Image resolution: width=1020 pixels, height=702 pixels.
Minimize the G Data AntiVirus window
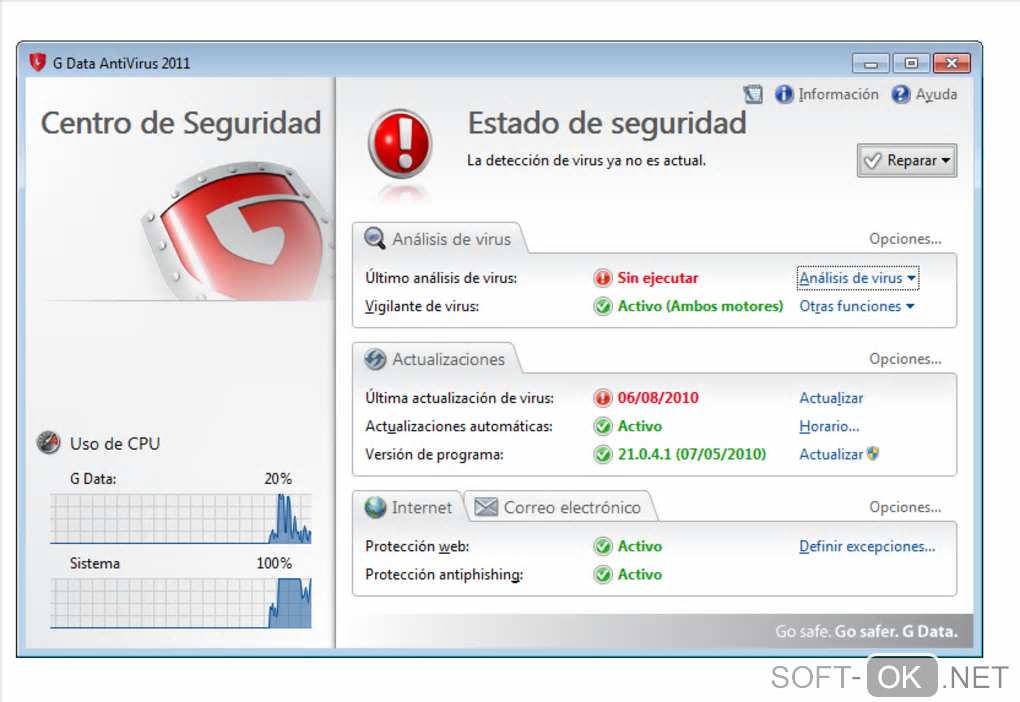tap(871, 63)
